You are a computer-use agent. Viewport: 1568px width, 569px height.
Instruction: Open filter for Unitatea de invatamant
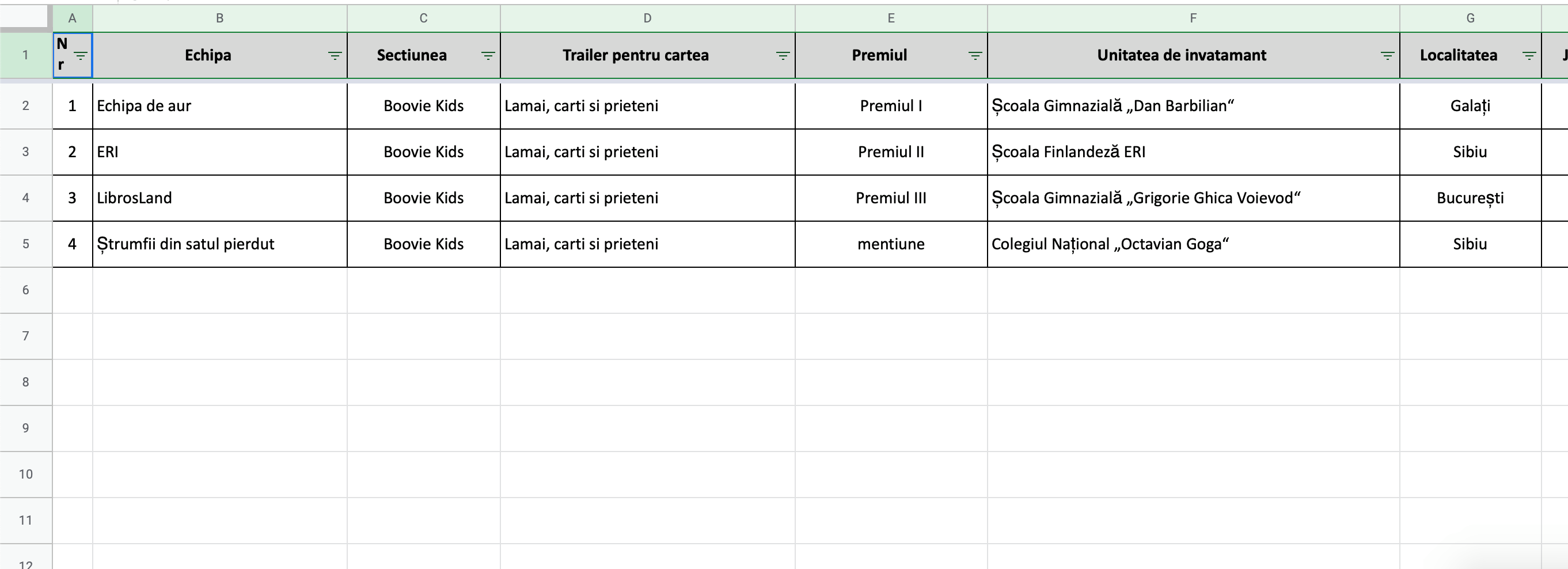1387,55
